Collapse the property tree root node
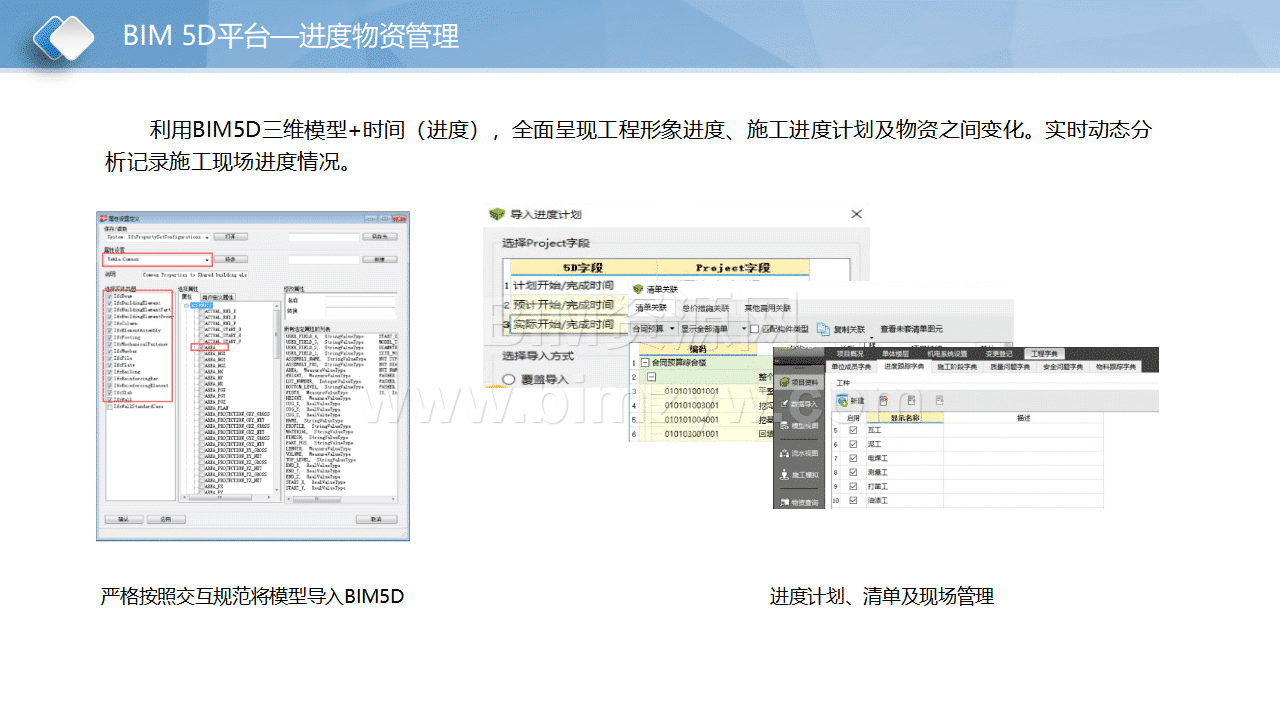The width and height of the screenshot is (1280, 720). click(x=186, y=305)
